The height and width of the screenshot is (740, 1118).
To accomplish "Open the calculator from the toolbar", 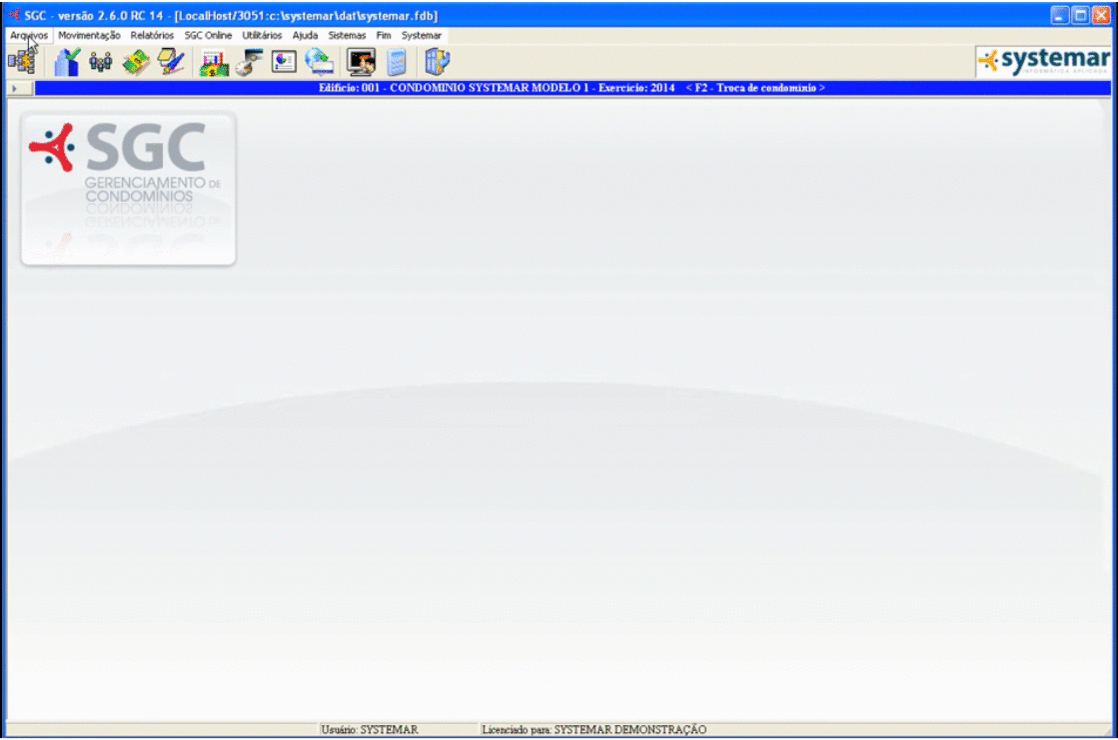I will pos(397,62).
